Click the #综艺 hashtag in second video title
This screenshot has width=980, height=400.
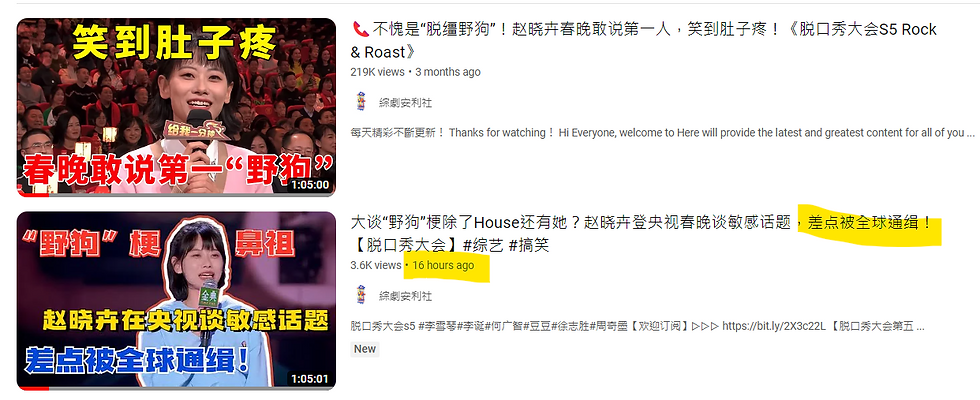pyautogui.click(x=483, y=245)
